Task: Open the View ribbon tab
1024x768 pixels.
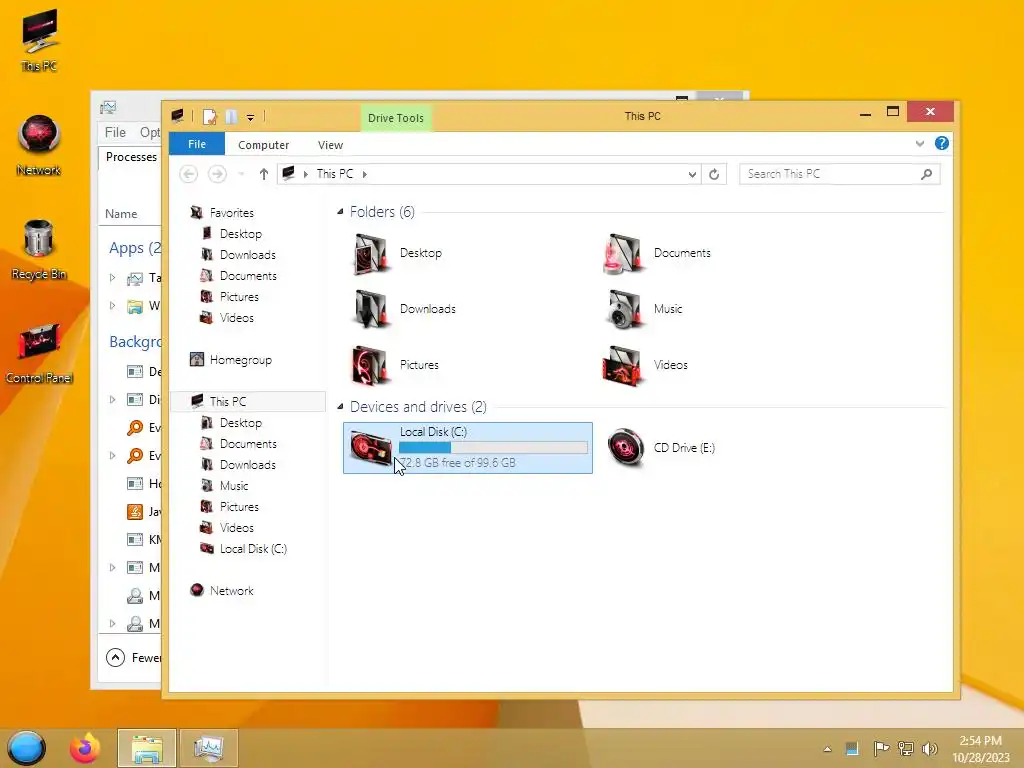Action: tap(330, 145)
